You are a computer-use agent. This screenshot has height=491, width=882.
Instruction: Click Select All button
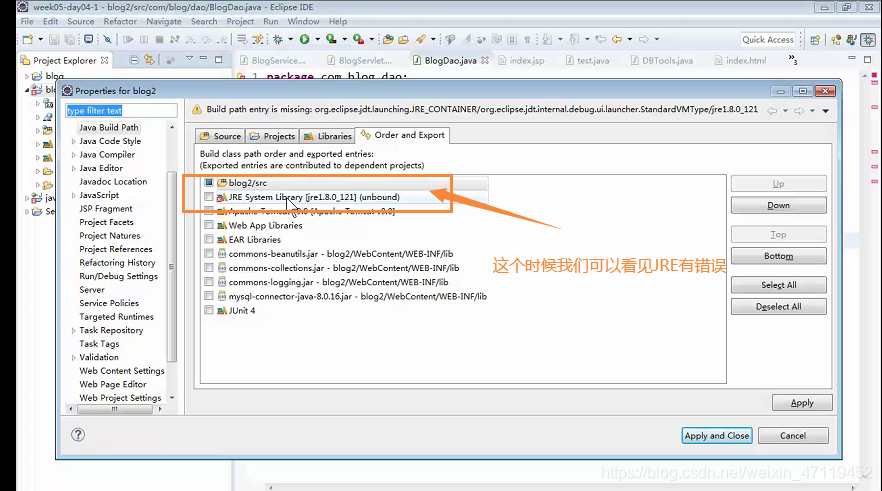[778, 285]
